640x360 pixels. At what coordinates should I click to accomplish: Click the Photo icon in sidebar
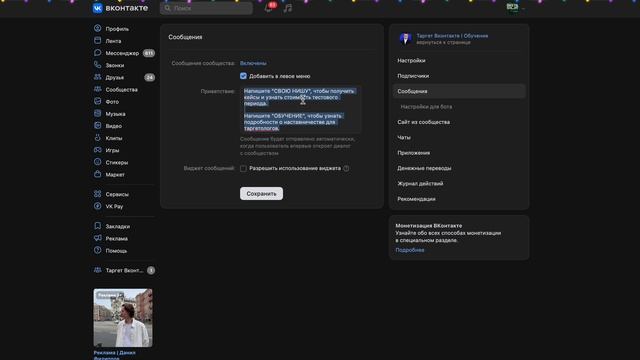98,101
